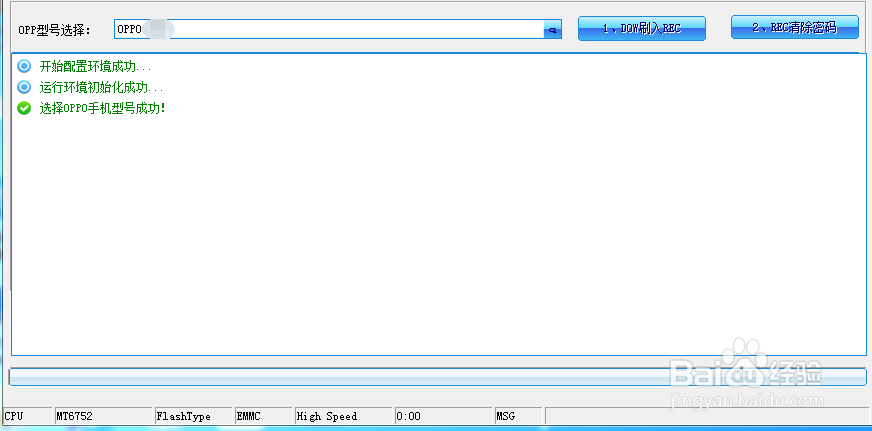
Task: Click green checkmark icon beside 选择OPPO手机型号成功
Action: 24,108
